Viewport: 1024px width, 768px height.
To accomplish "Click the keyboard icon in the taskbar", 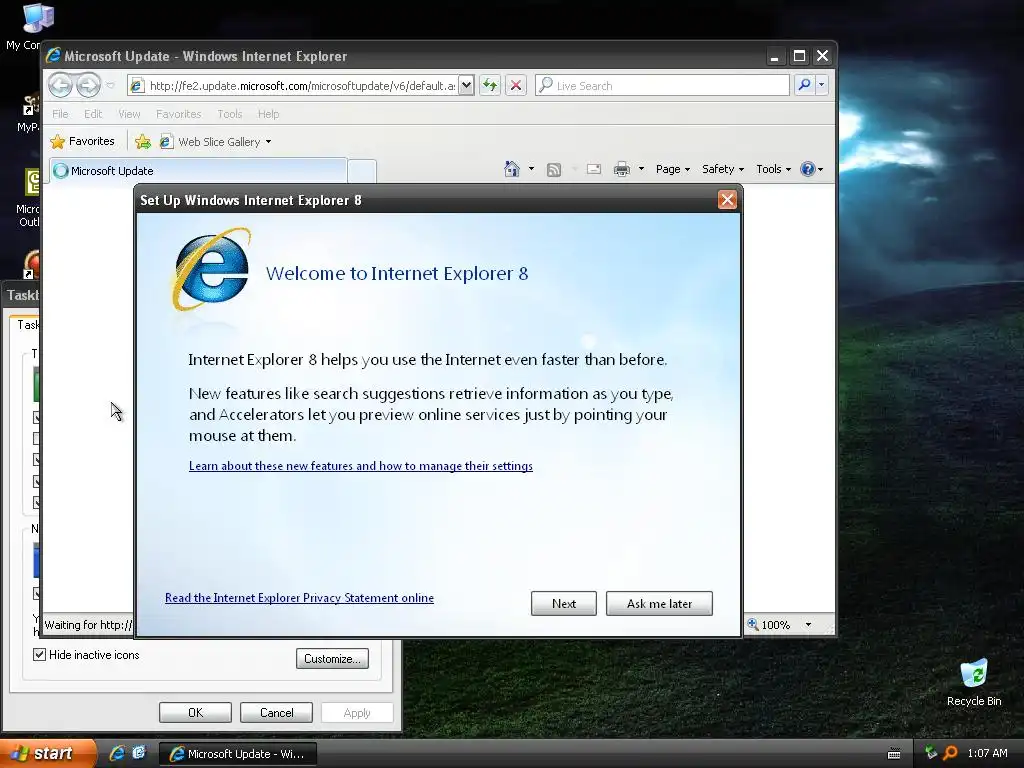I will [x=894, y=754].
